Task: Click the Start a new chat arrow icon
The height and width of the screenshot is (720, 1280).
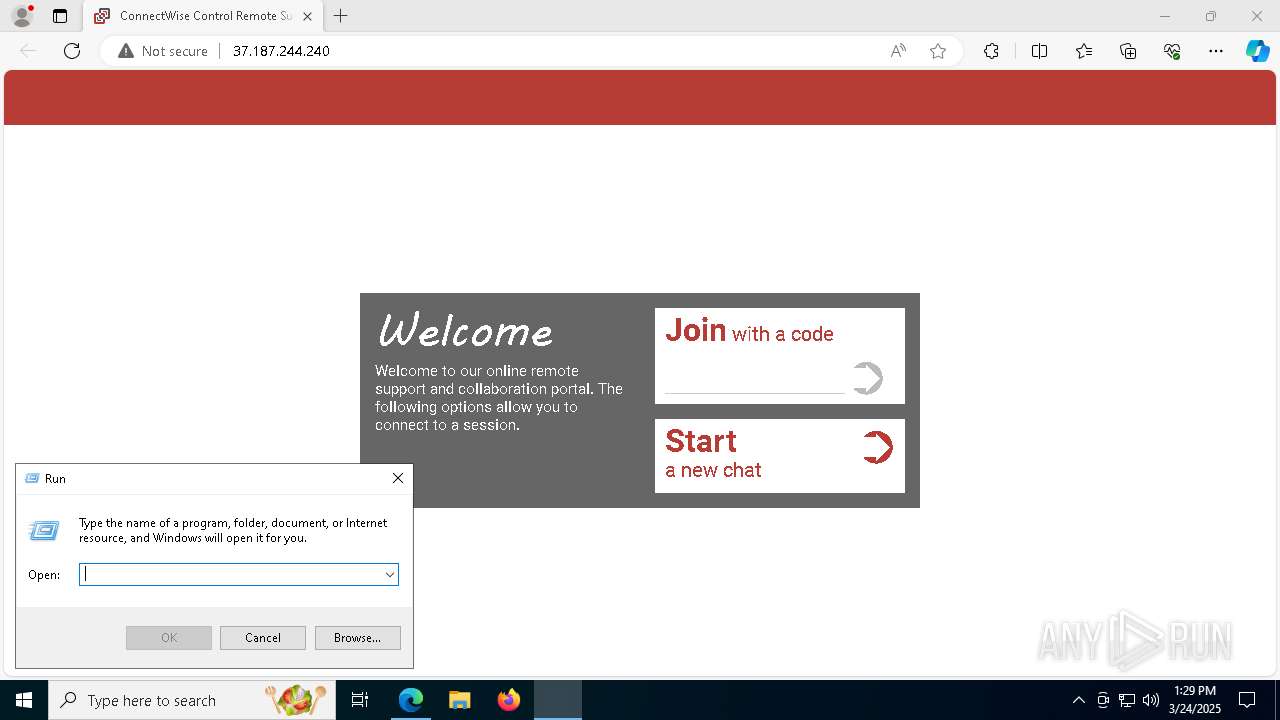Action: coord(877,447)
